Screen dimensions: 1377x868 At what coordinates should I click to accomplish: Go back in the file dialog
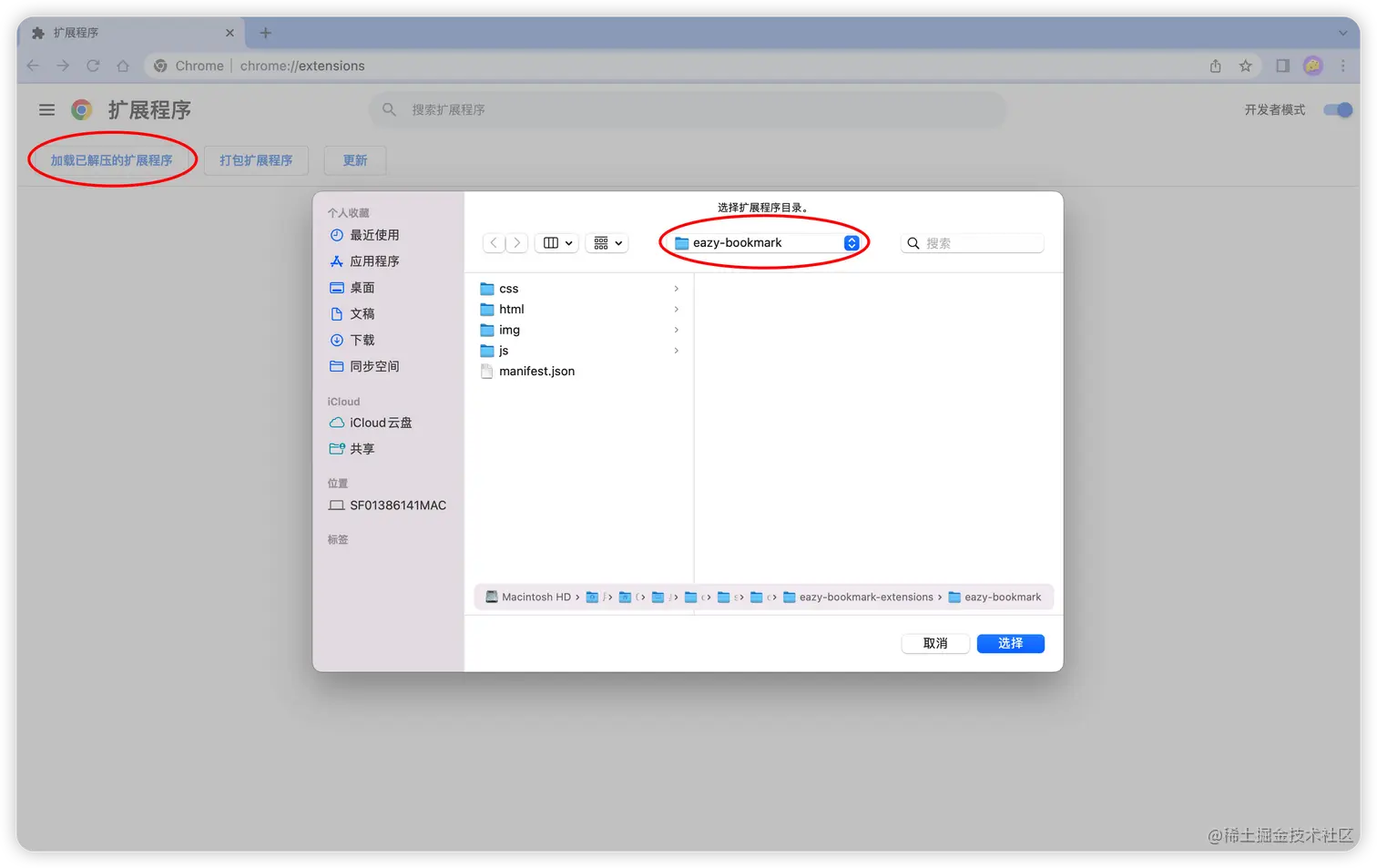[x=494, y=243]
